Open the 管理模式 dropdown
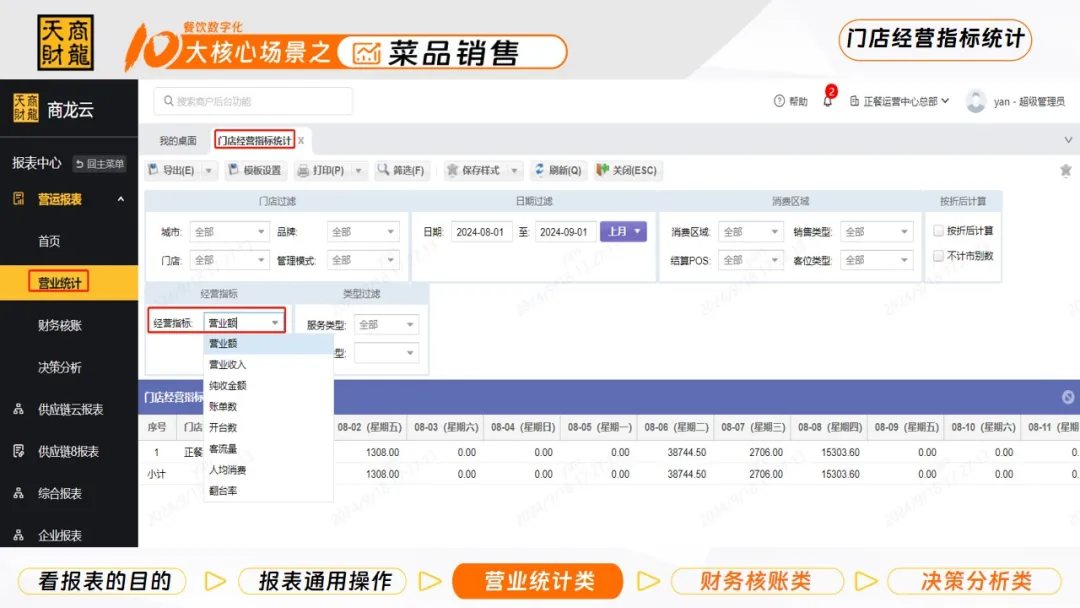The height and width of the screenshot is (608, 1080). [x=363, y=260]
